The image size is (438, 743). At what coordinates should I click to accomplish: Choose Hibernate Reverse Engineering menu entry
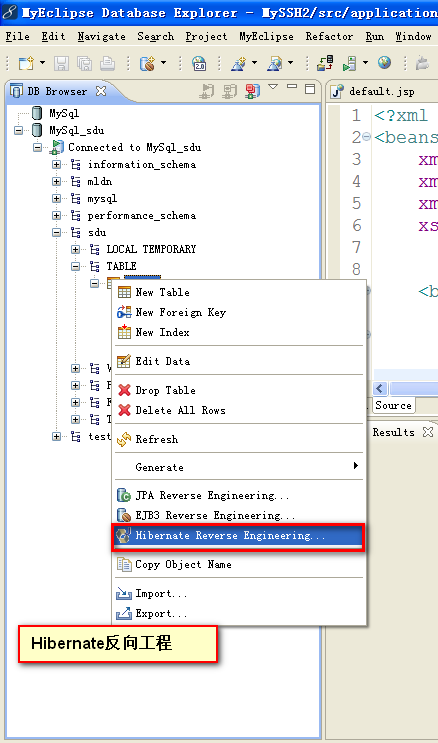[x=239, y=535]
